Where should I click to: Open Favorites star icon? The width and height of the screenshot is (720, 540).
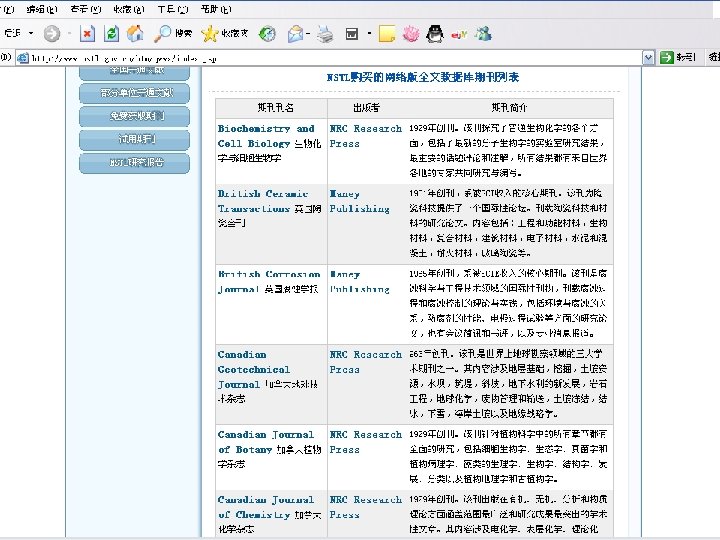click(x=225, y=34)
